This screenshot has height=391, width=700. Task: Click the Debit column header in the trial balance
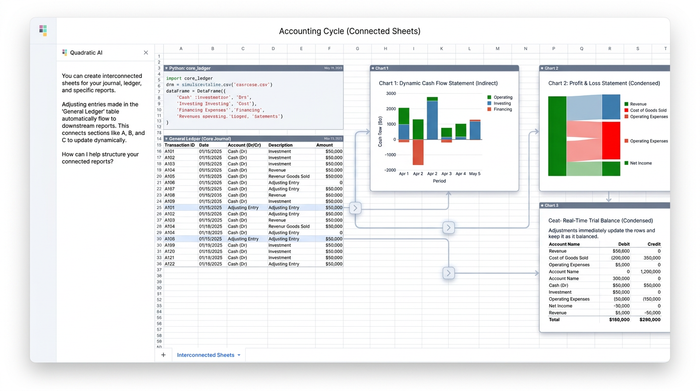(624, 244)
